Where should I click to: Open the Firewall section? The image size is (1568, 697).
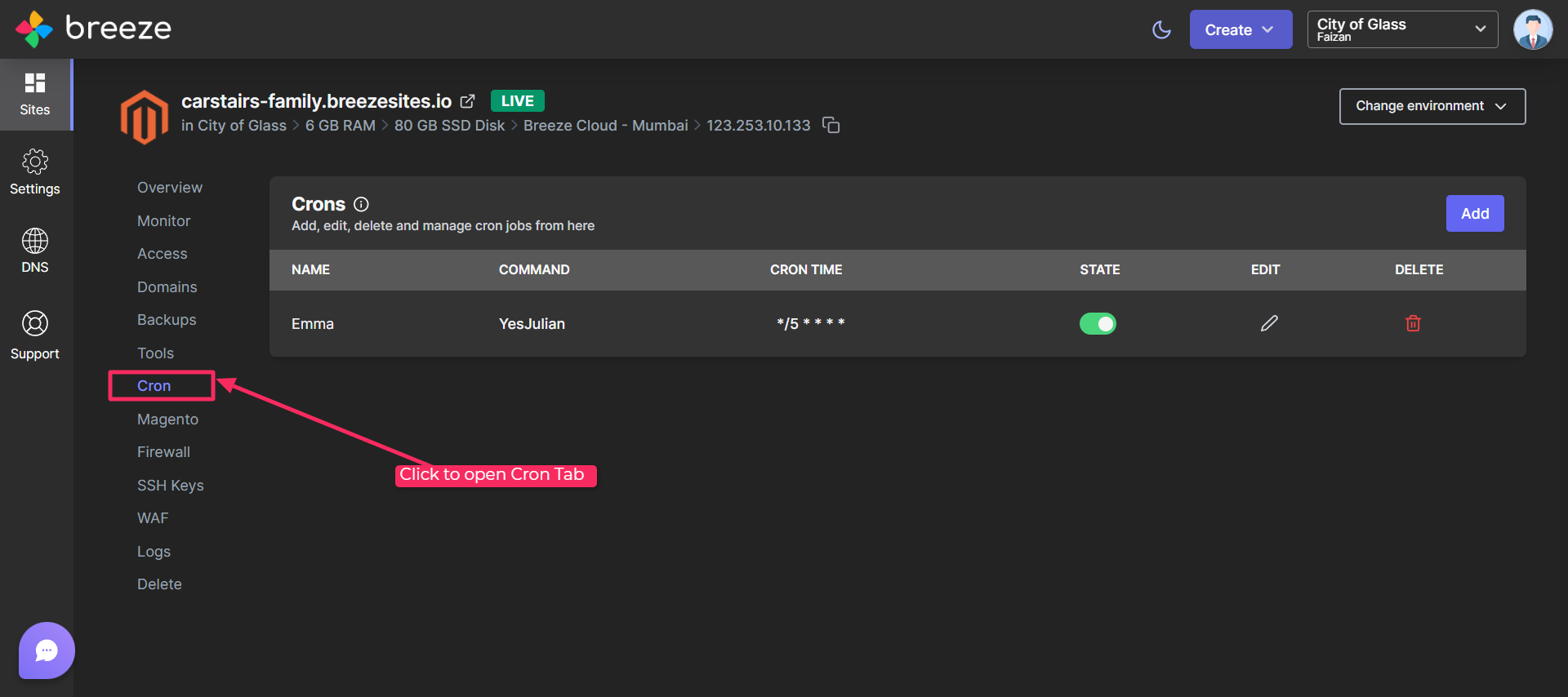click(163, 452)
